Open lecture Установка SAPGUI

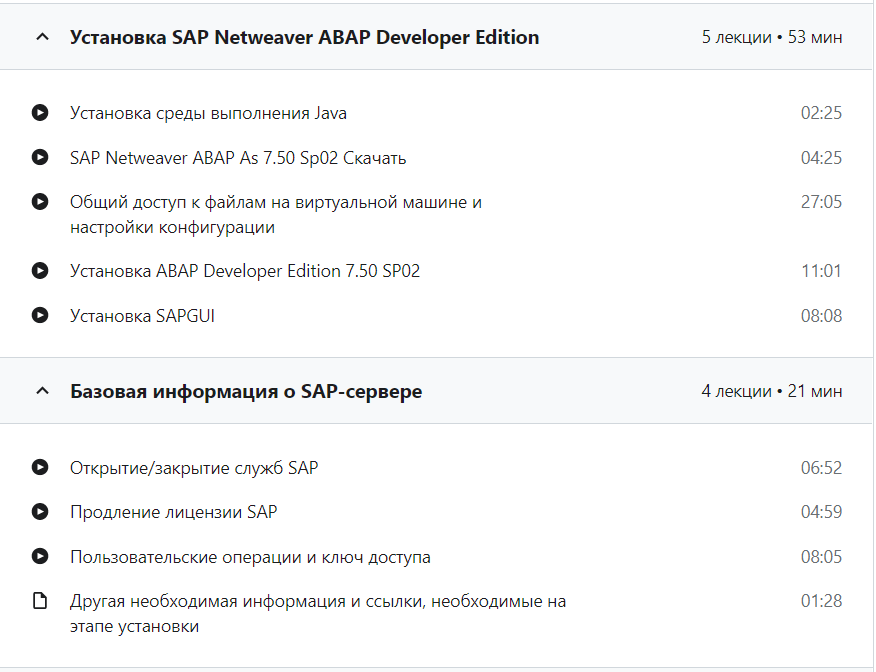coord(142,316)
